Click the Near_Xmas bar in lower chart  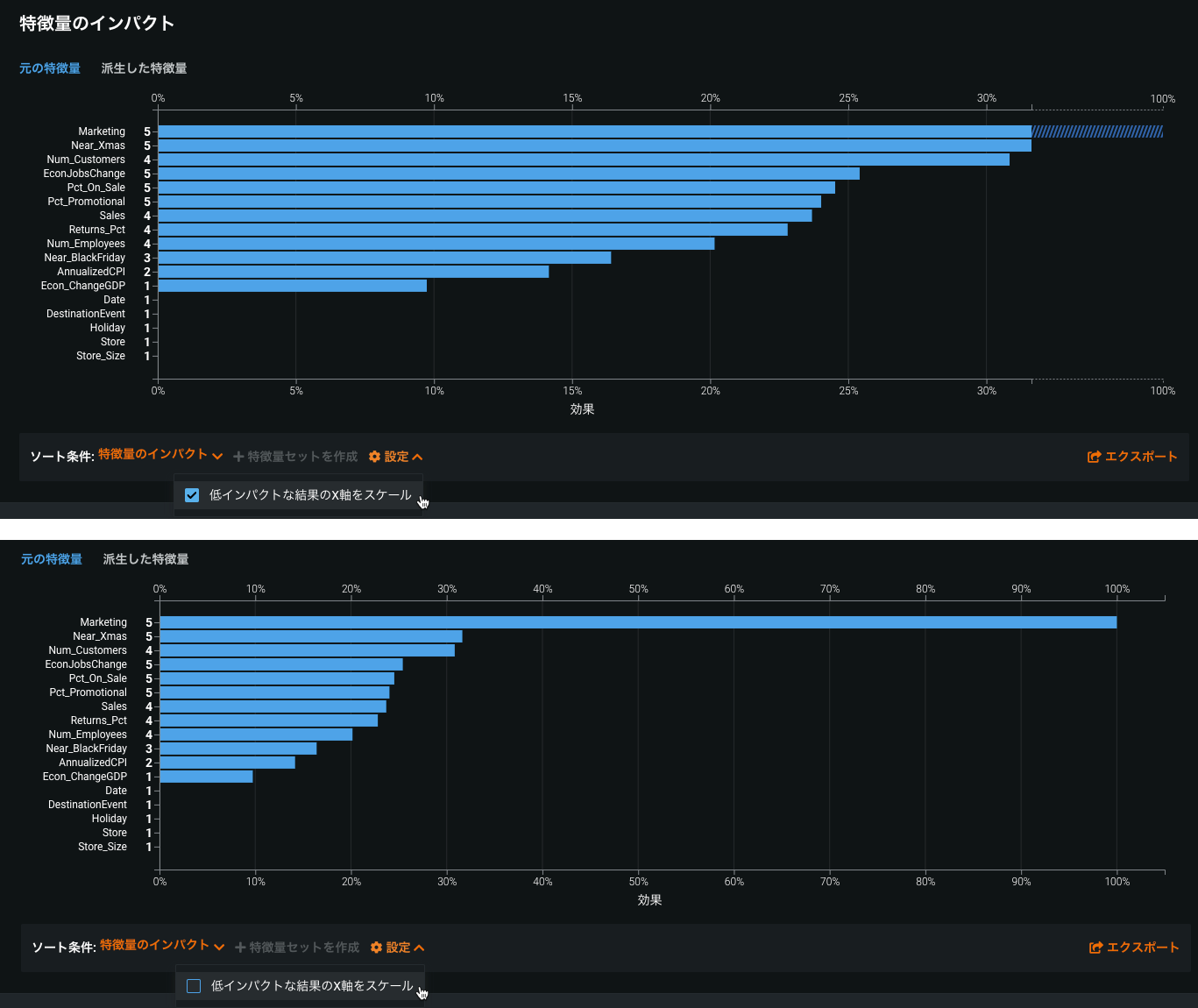pos(310,636)
